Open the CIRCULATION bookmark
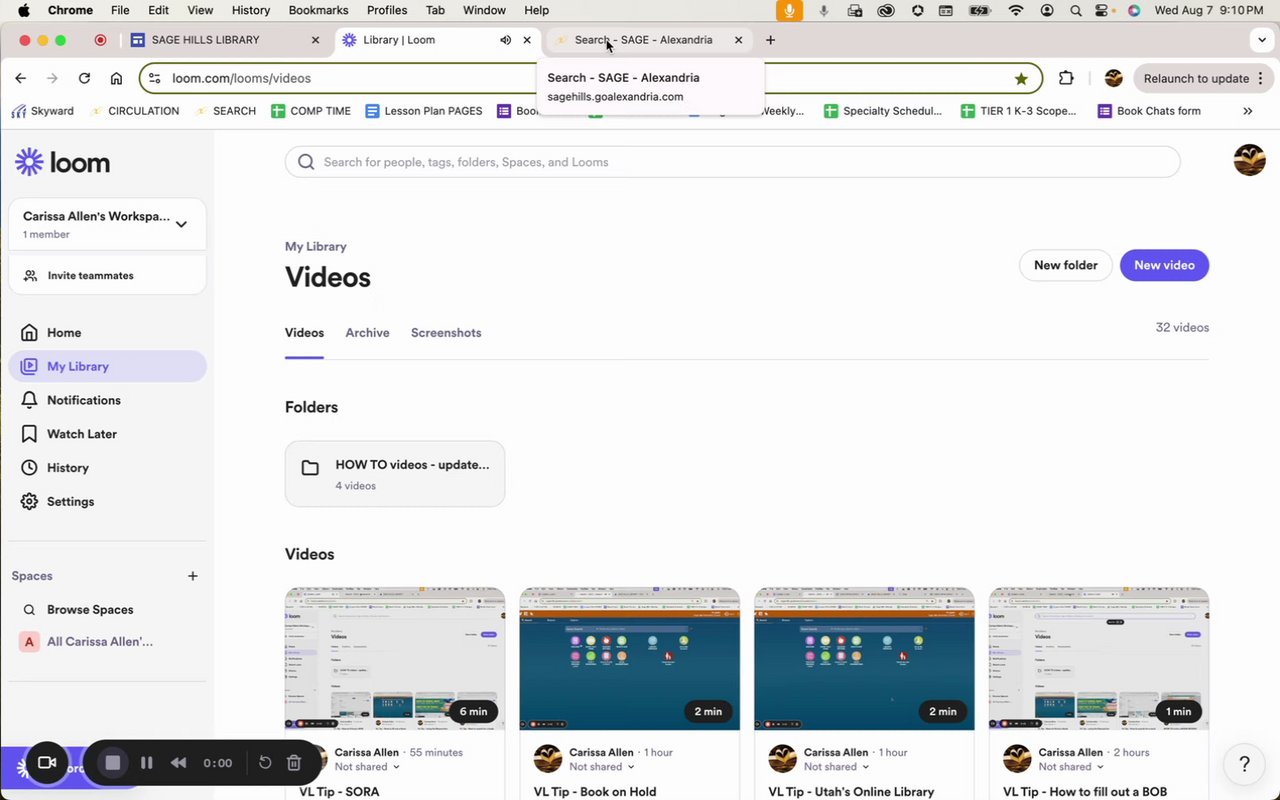This screenshot has width=1280, height=800. click(134, 111)
